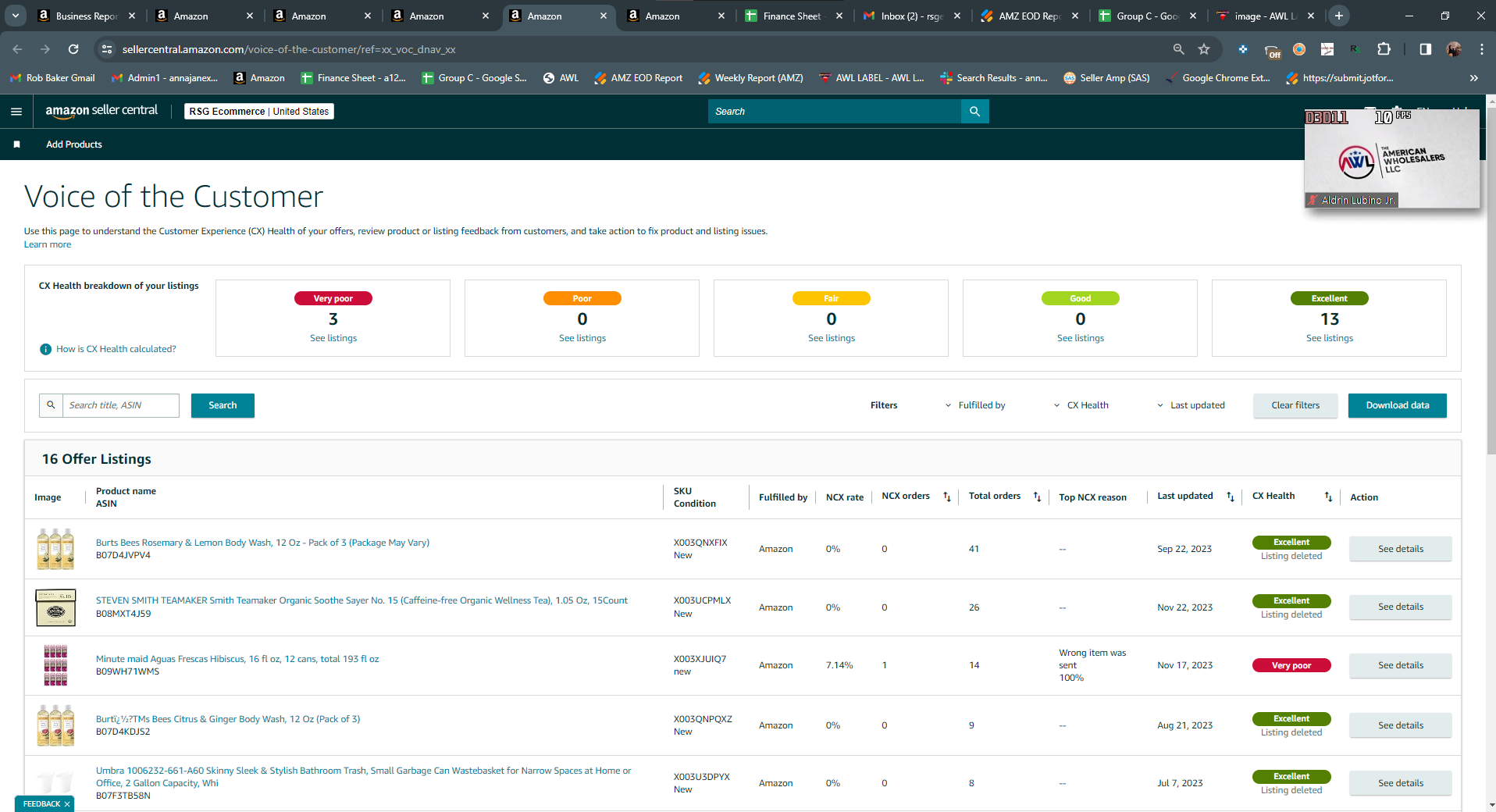Click the amazon seller central logo
Screen dimensions: 1496x812
pyautogui.click(x=102, y=111)
